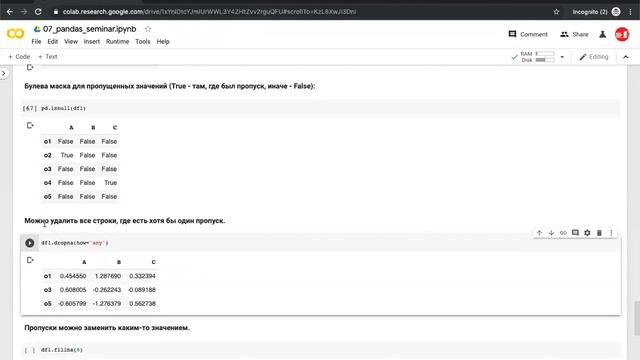This screenshot has width=640, height=360.
Task: Click the browser back arrow
Action: [10, 12]
